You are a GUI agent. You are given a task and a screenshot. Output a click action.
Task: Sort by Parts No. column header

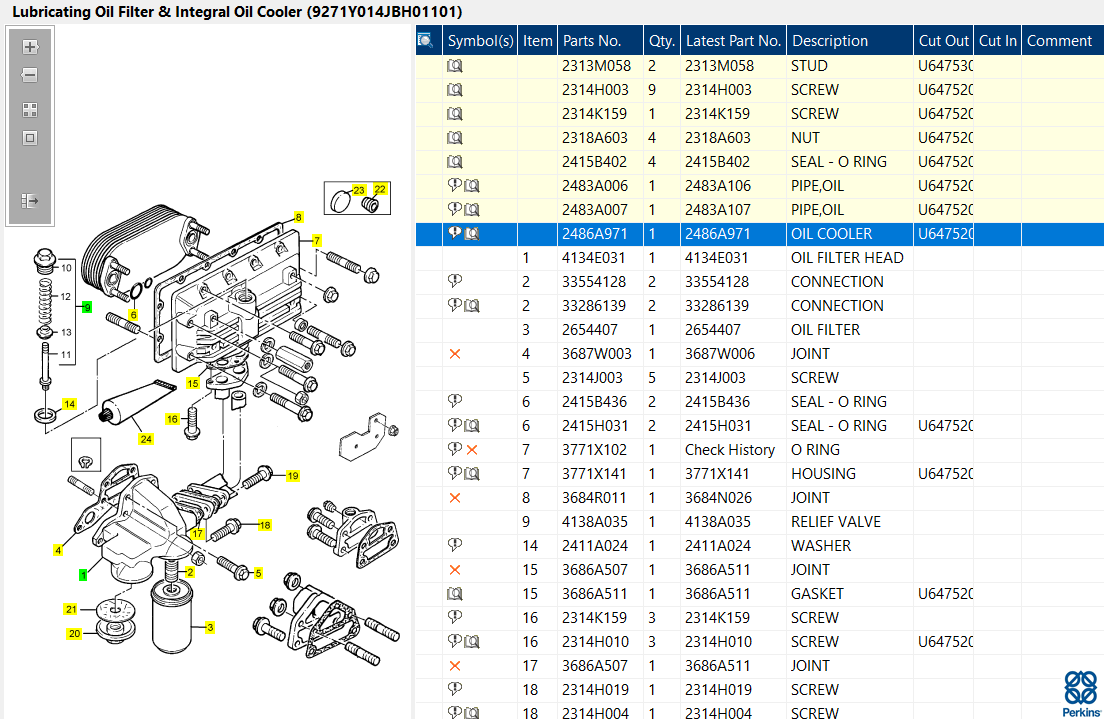pos(601,41)
